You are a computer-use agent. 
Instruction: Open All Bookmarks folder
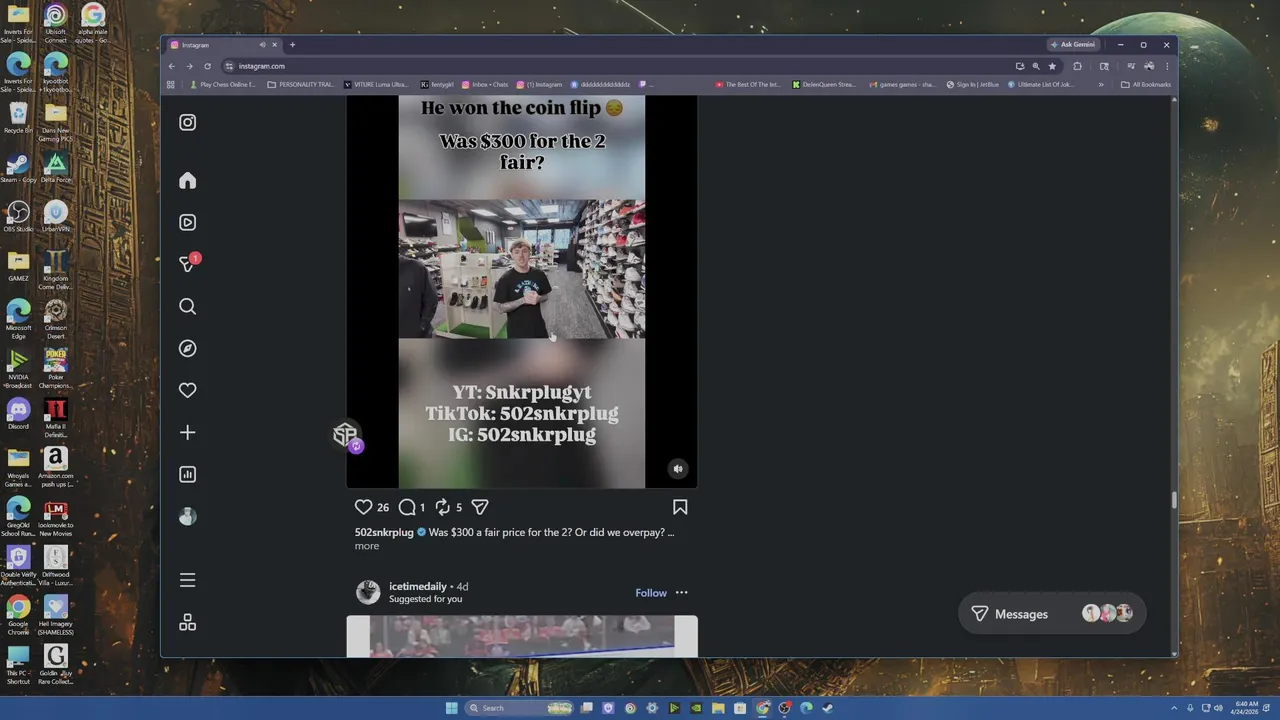coord(1146,85)
